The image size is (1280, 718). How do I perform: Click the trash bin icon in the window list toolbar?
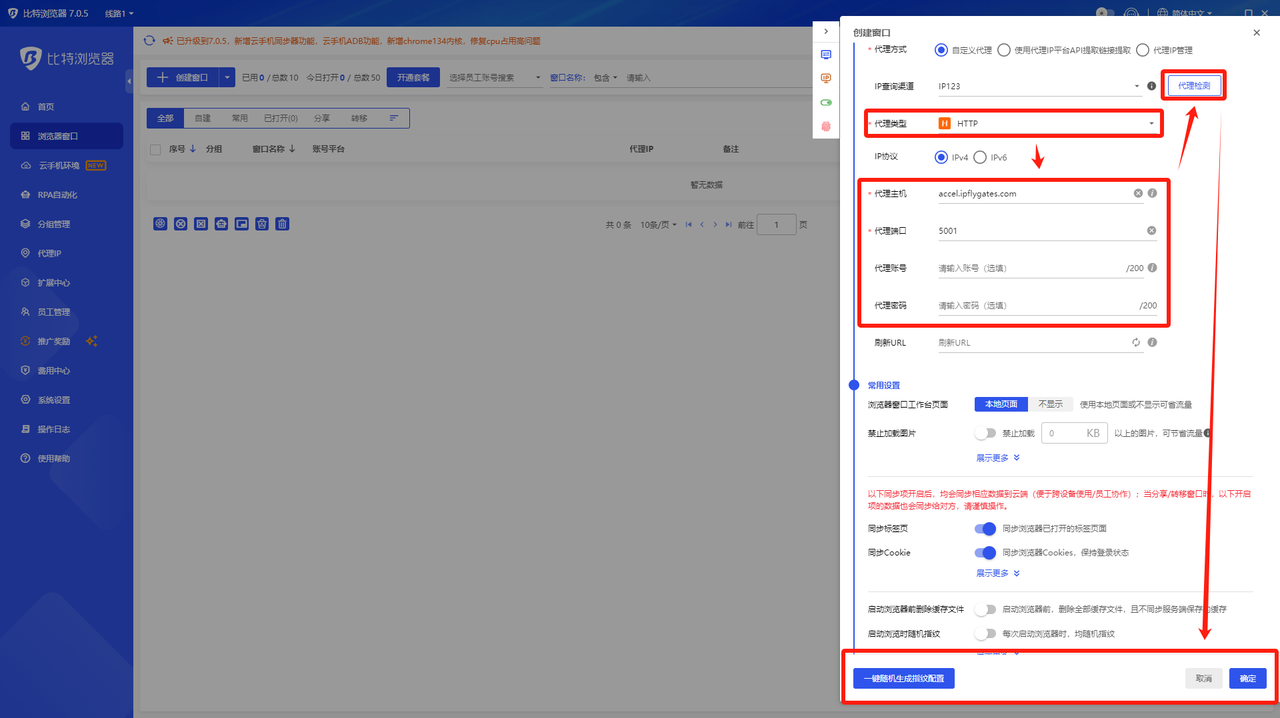[x=282, y=224]
